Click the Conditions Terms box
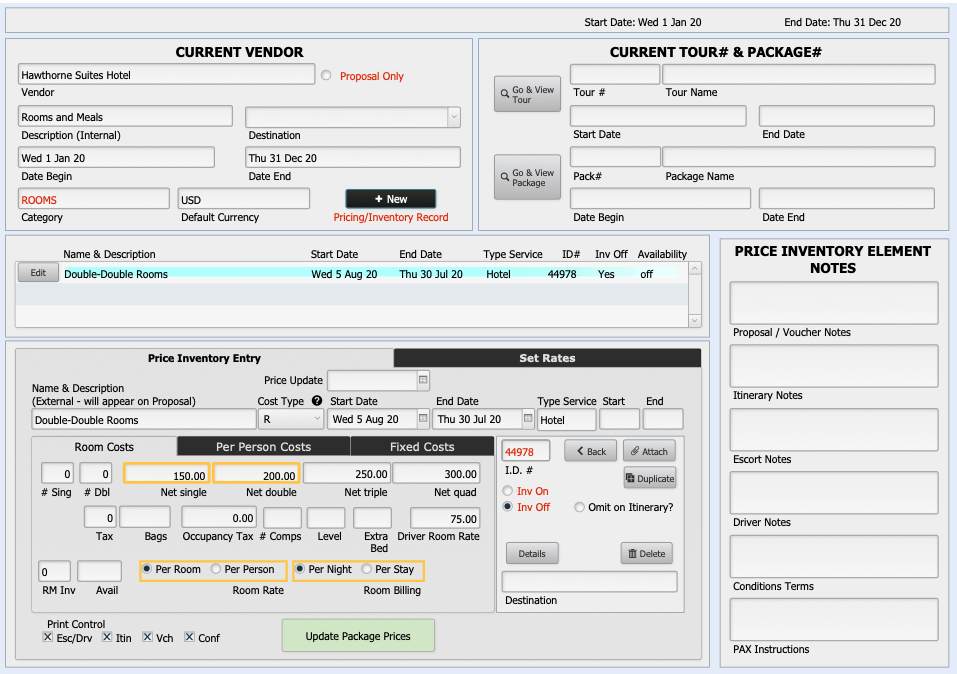The image size is (957, 674). coord(834,556)
